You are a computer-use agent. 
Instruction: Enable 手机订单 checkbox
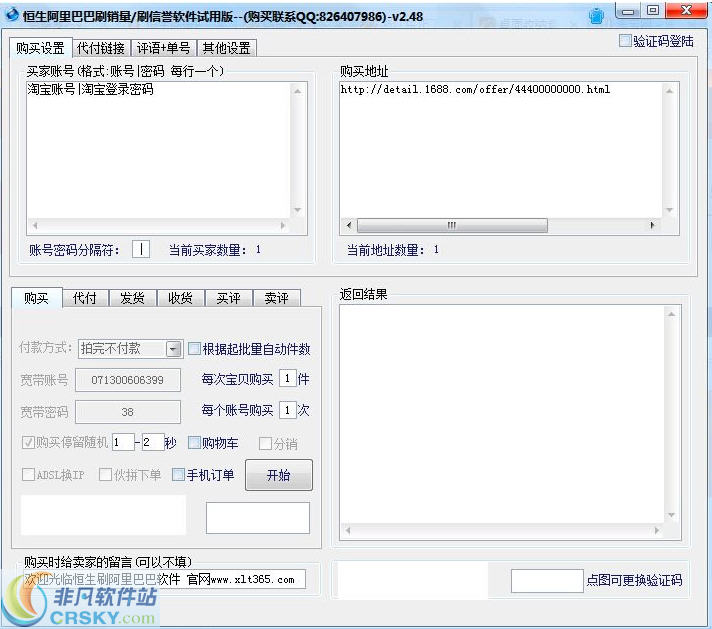click(178, 475)
